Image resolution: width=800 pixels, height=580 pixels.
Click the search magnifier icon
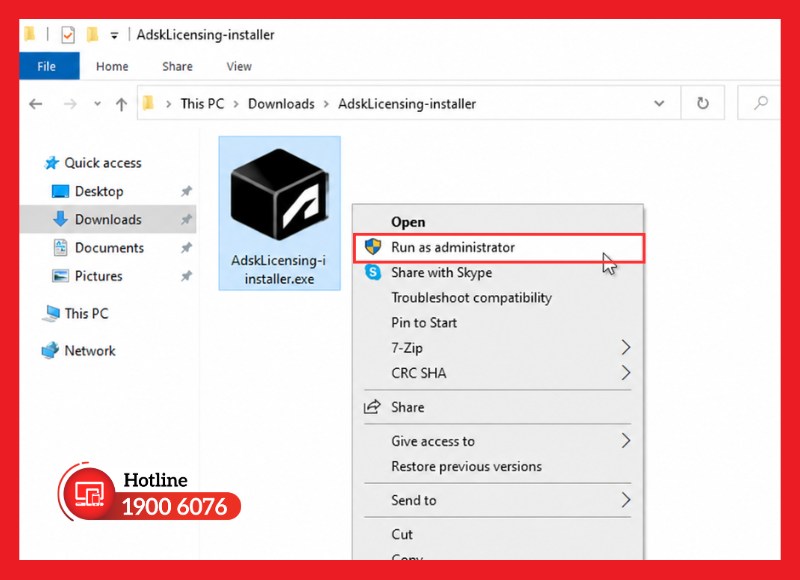pyautogui.click(x=760, y=103)
